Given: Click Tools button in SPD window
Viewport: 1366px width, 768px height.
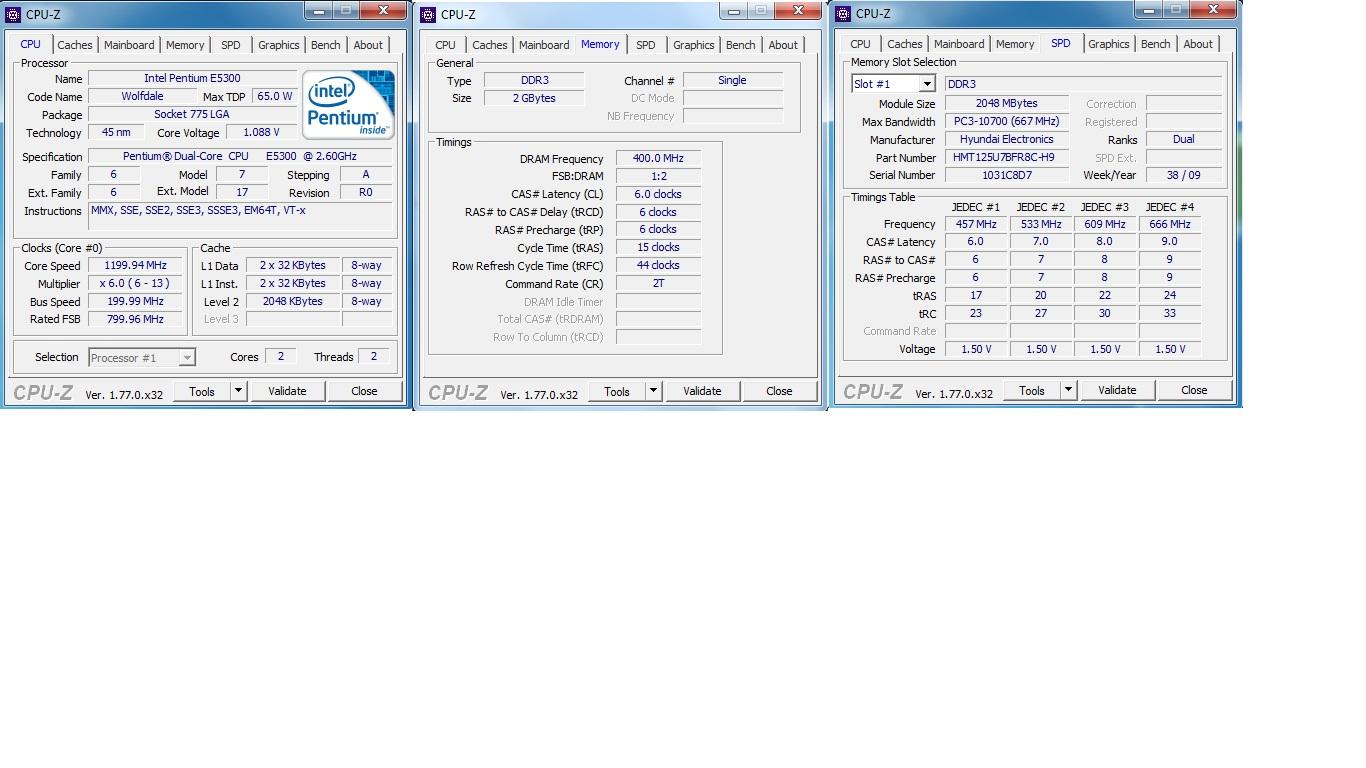Looking at the screenshot, I should click(1032, 390).
